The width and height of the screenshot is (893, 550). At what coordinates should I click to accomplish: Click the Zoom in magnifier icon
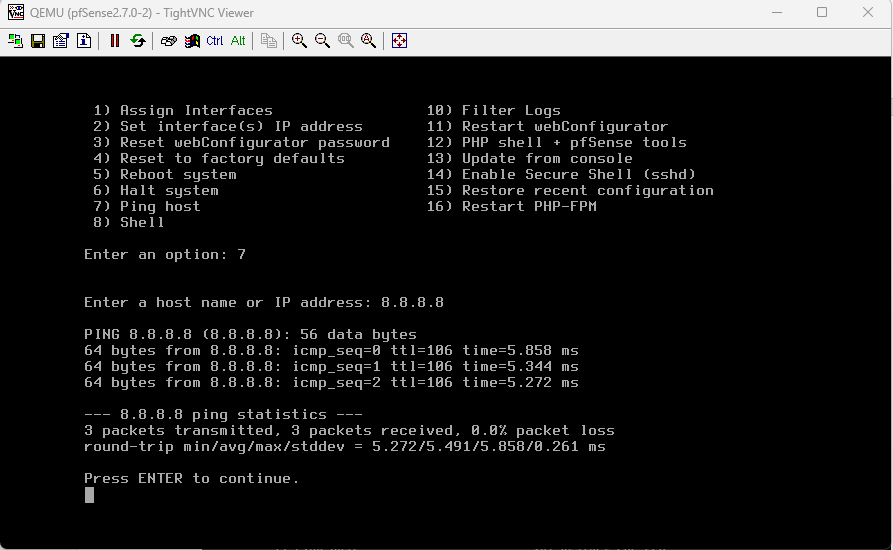[299, 40]
